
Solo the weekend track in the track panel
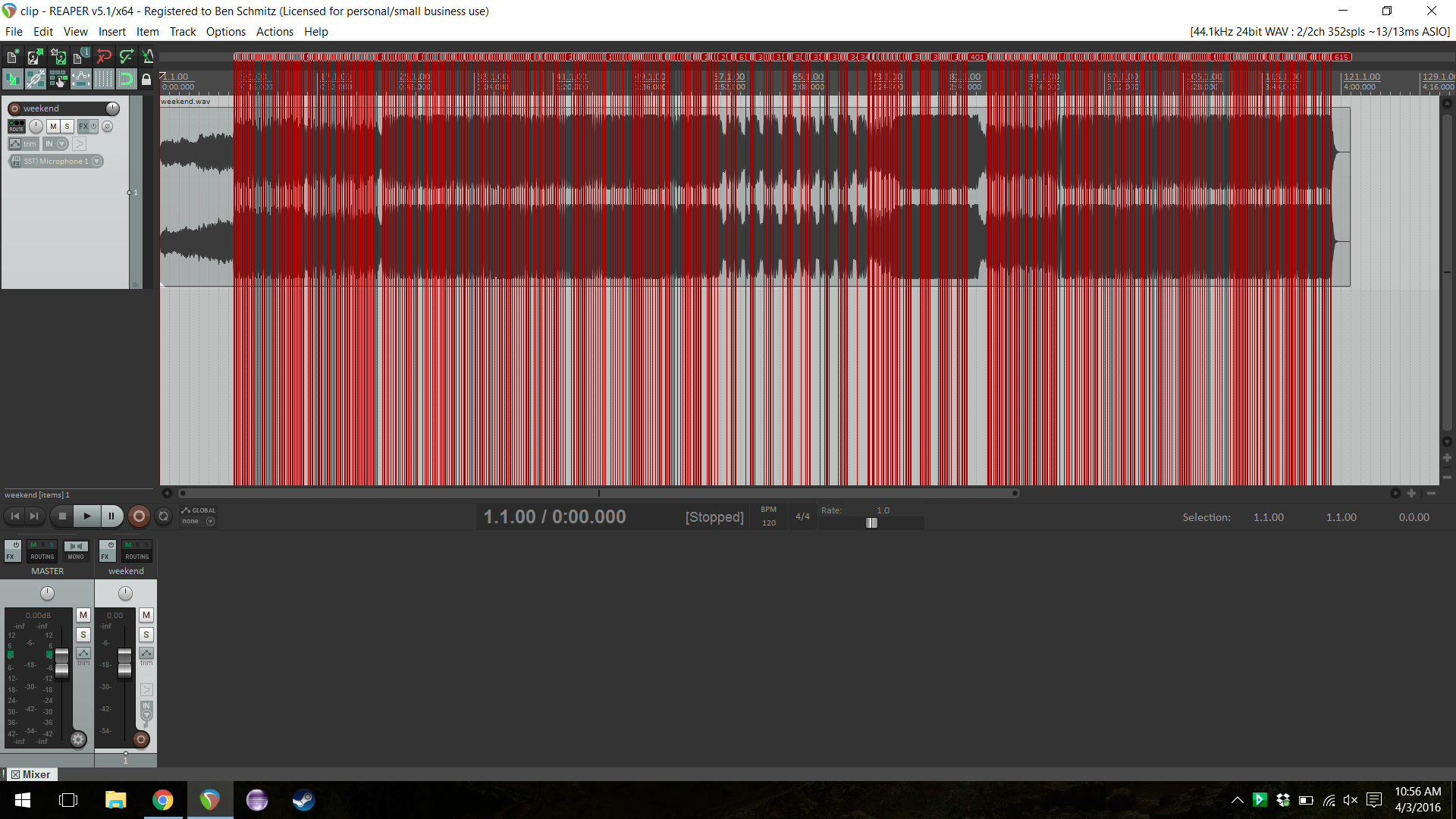coord(67,127)
